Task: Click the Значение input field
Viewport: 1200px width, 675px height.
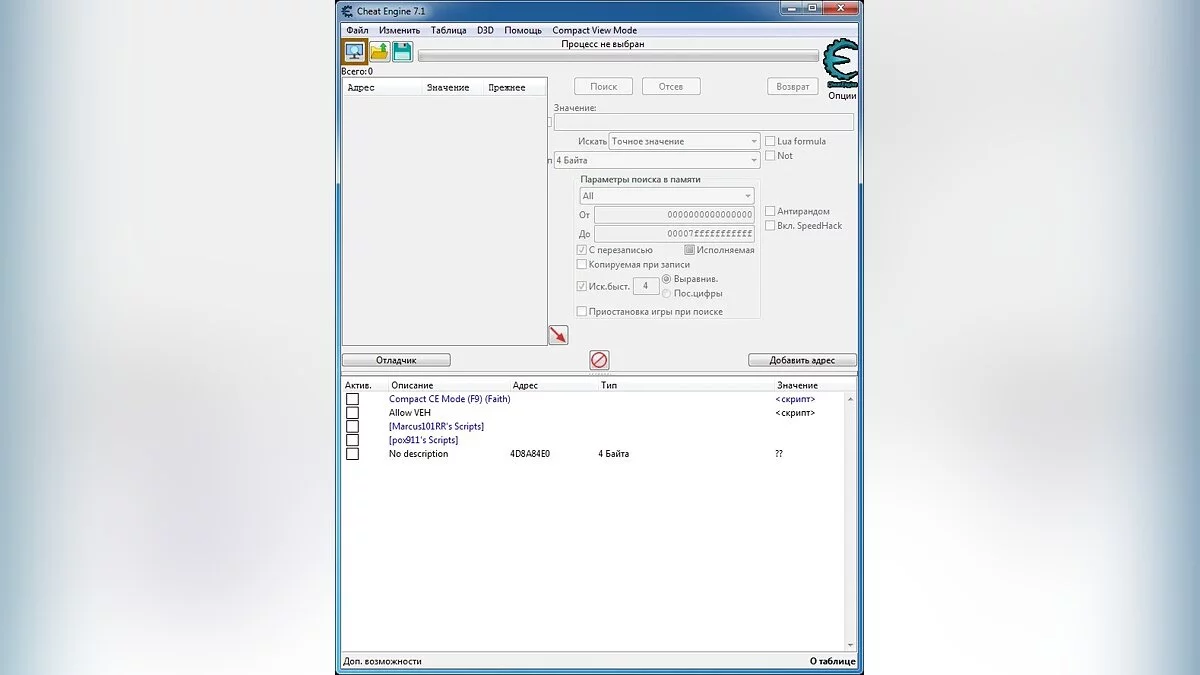Action: pyautogui.click(x=703, y=122)
